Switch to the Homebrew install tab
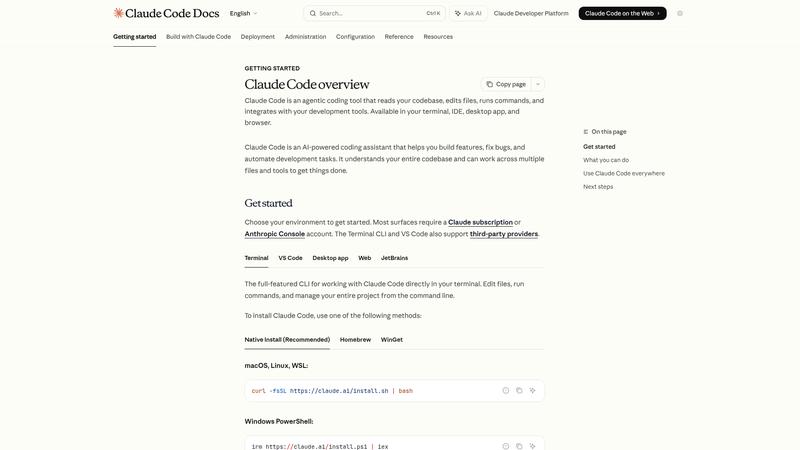 coord(356,340)
